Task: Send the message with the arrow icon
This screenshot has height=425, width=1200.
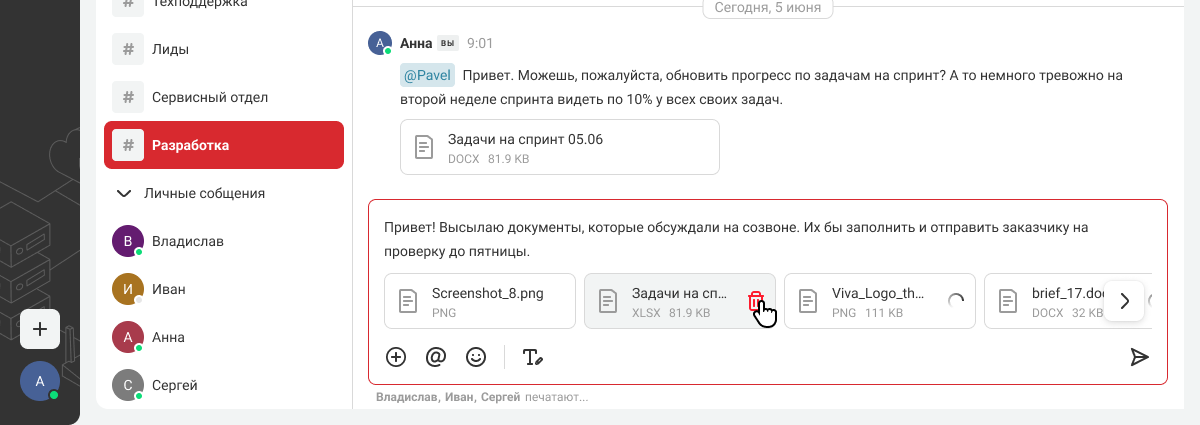Action: click(1139, 357)
